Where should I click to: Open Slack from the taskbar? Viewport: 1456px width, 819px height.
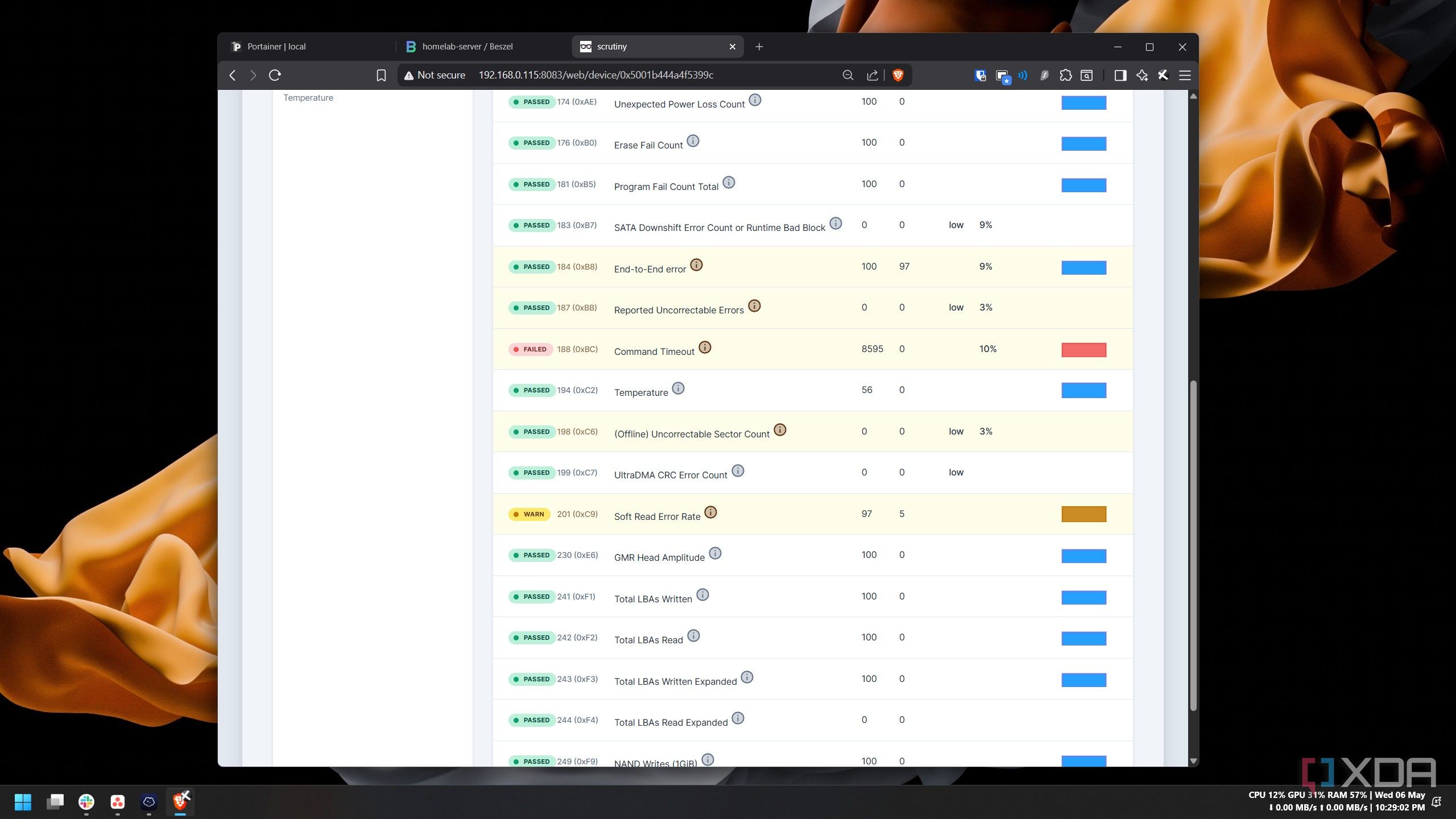(86, 802)
